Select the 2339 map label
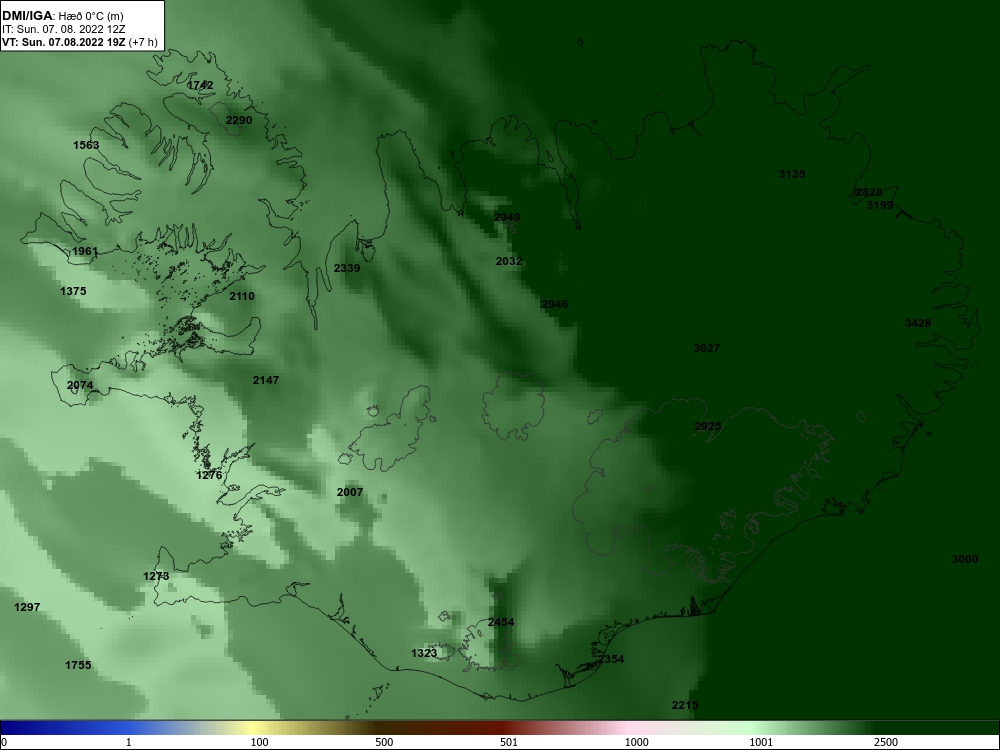This screenshot has height=750, width=1000. point(347,268)
